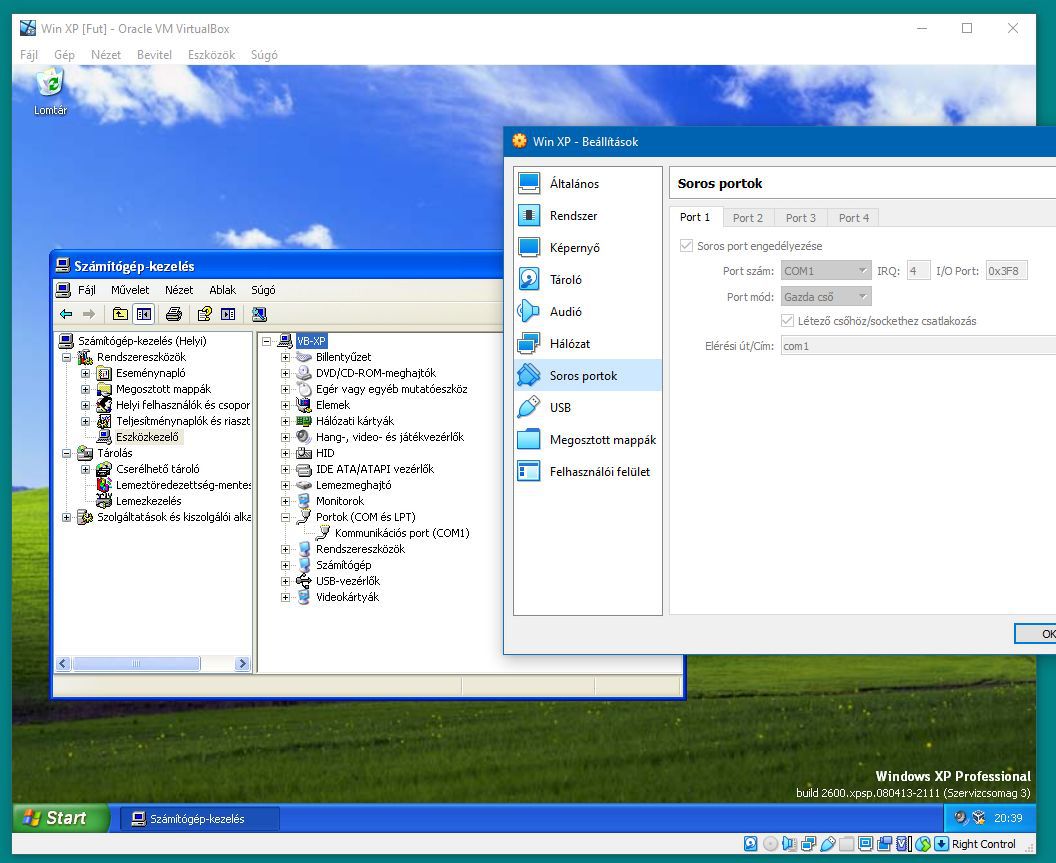The width and height of the screenshot is (1056, 863).
Task: Click the Windows XP Start button
Action: coord(61,818)
